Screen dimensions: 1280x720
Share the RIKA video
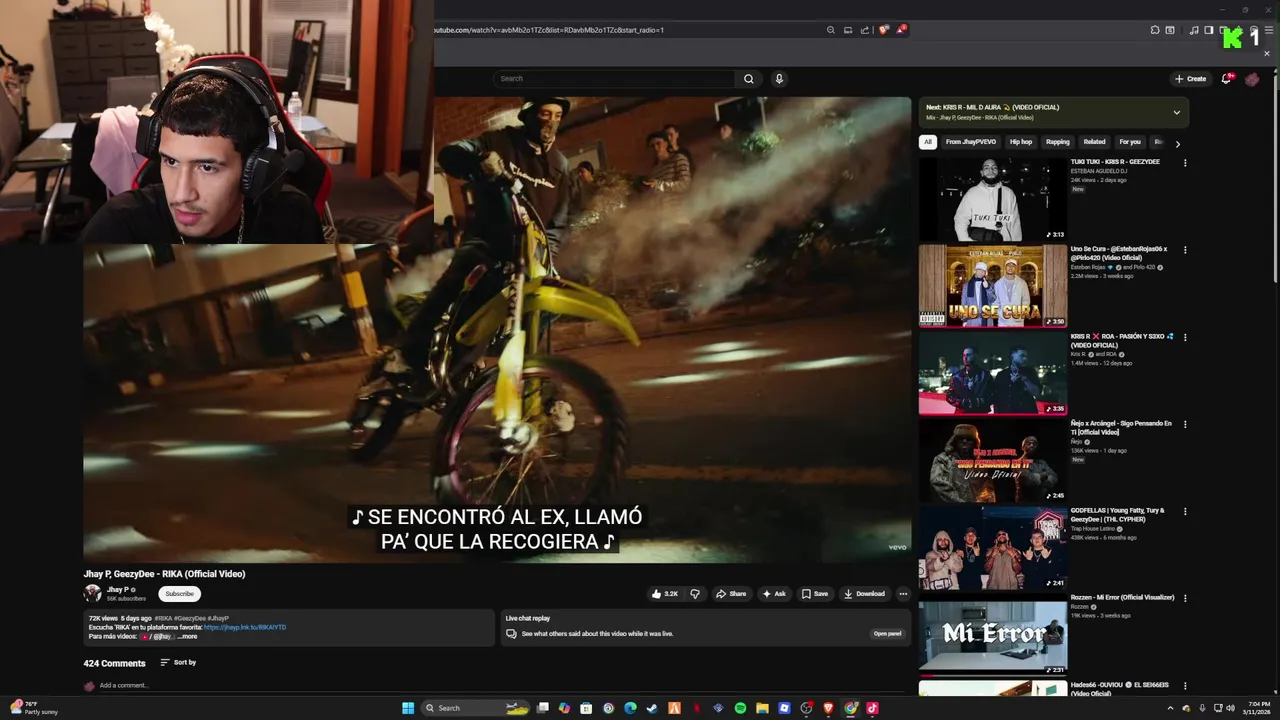731,593
